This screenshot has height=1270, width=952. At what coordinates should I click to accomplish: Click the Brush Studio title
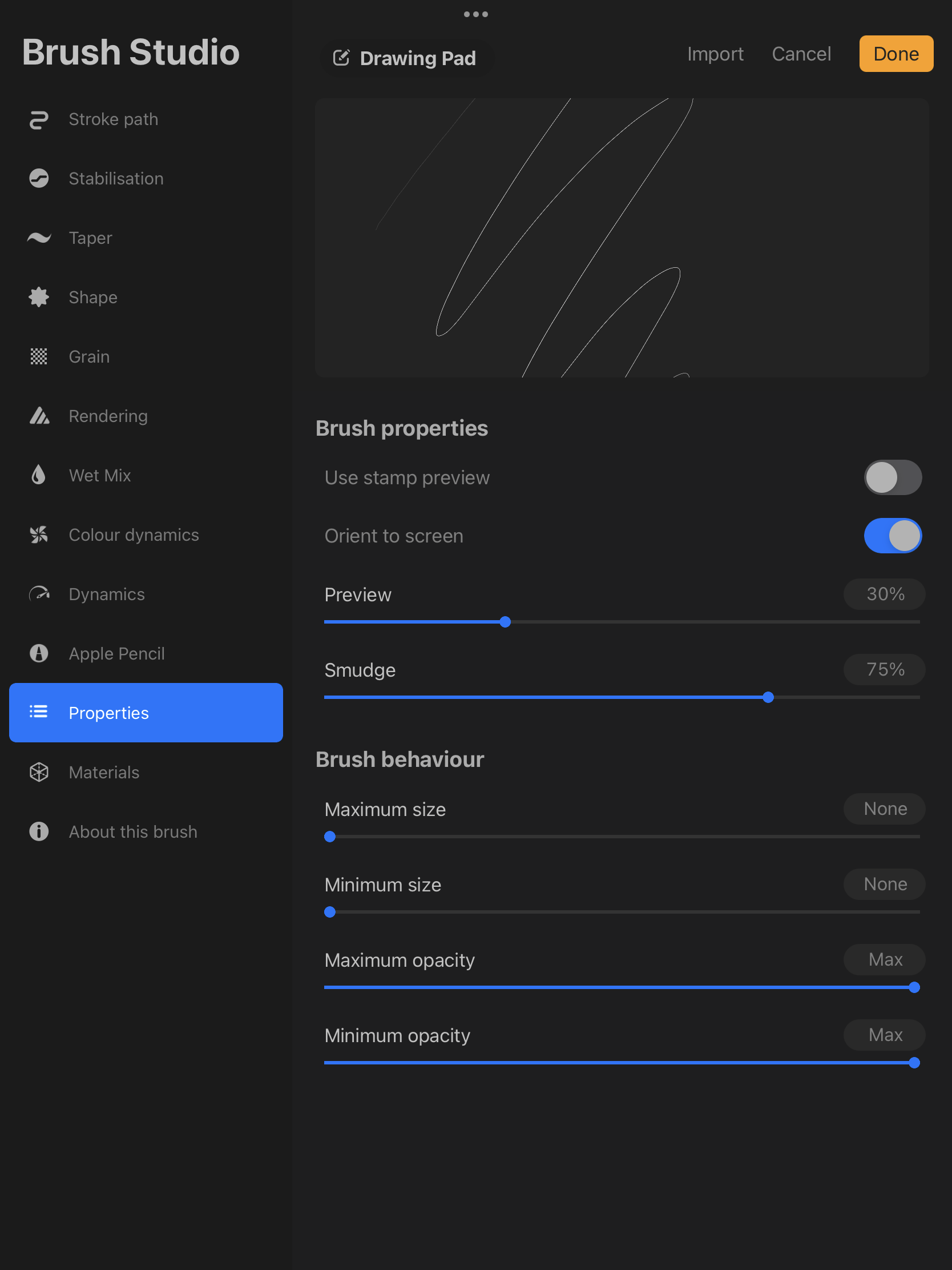tap(131, 52)
